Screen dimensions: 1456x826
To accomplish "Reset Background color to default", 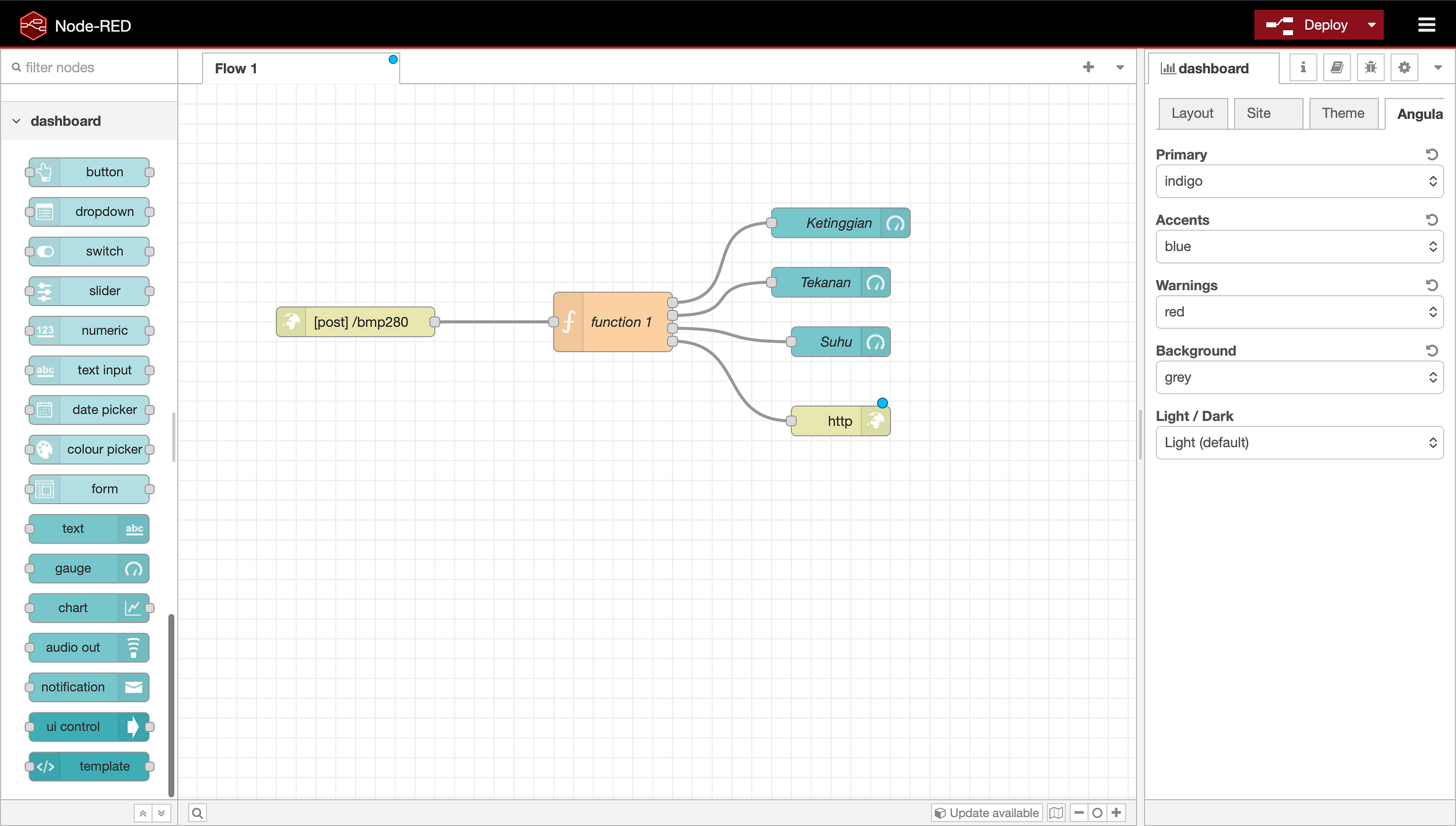I will tap(1431, 351).
